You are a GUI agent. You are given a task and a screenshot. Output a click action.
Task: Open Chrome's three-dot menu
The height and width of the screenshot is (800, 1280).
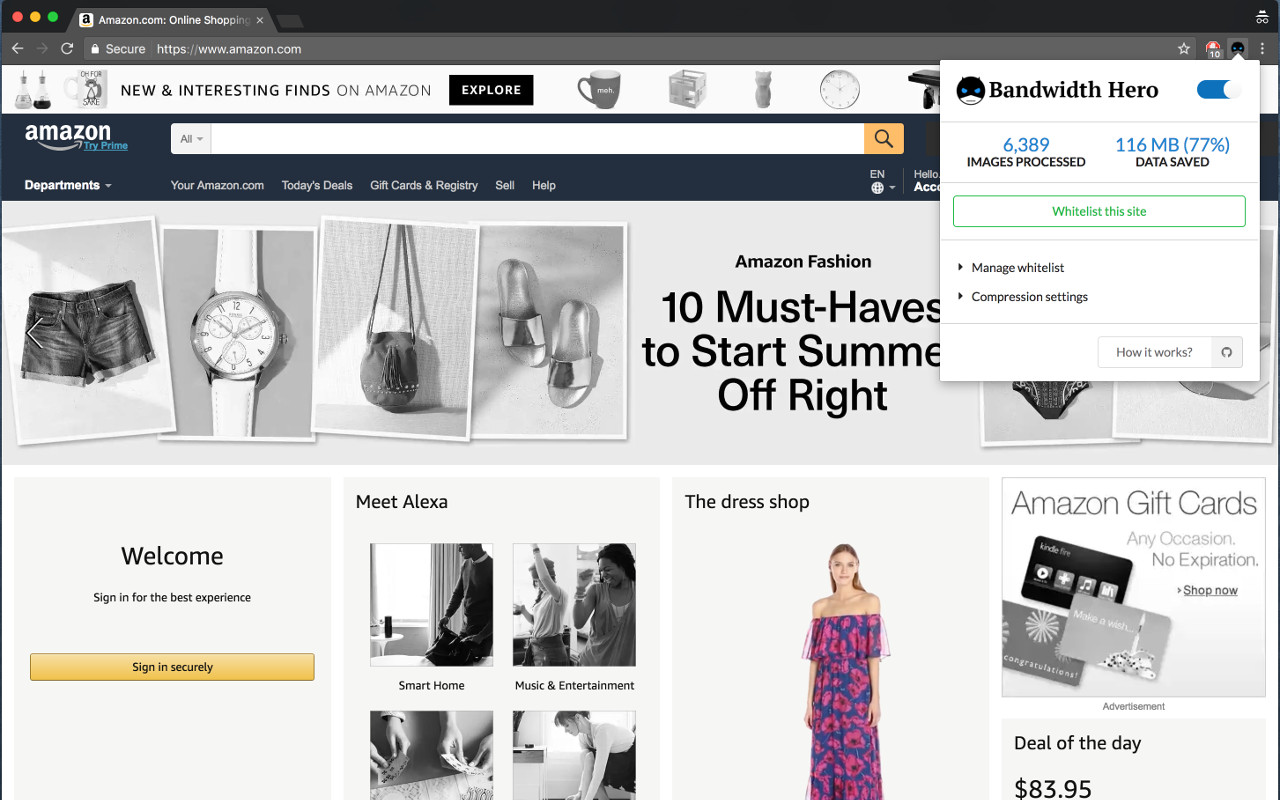click(x=1262, y=48)
